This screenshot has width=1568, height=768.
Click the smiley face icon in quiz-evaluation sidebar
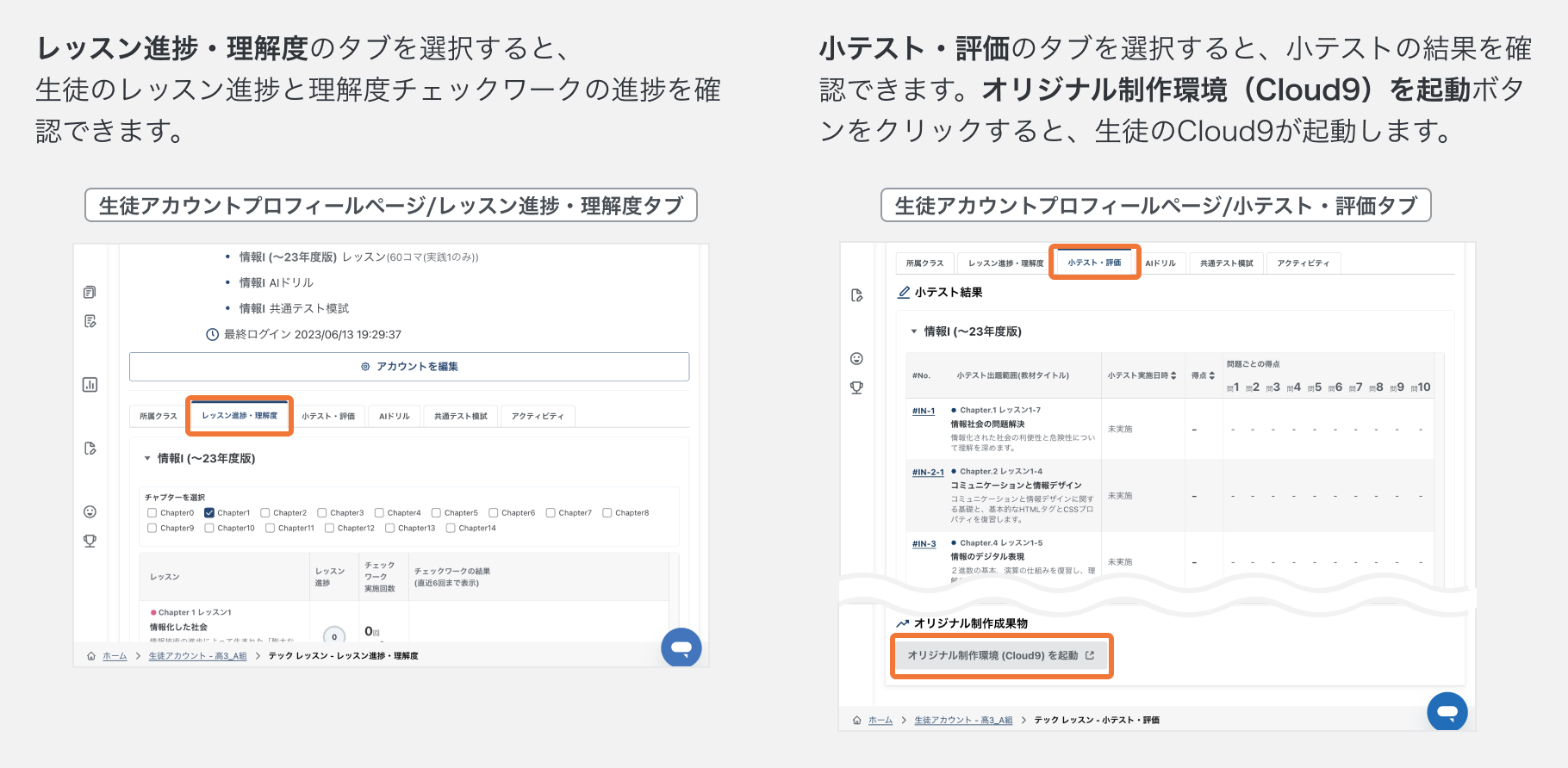coord(856,358)
